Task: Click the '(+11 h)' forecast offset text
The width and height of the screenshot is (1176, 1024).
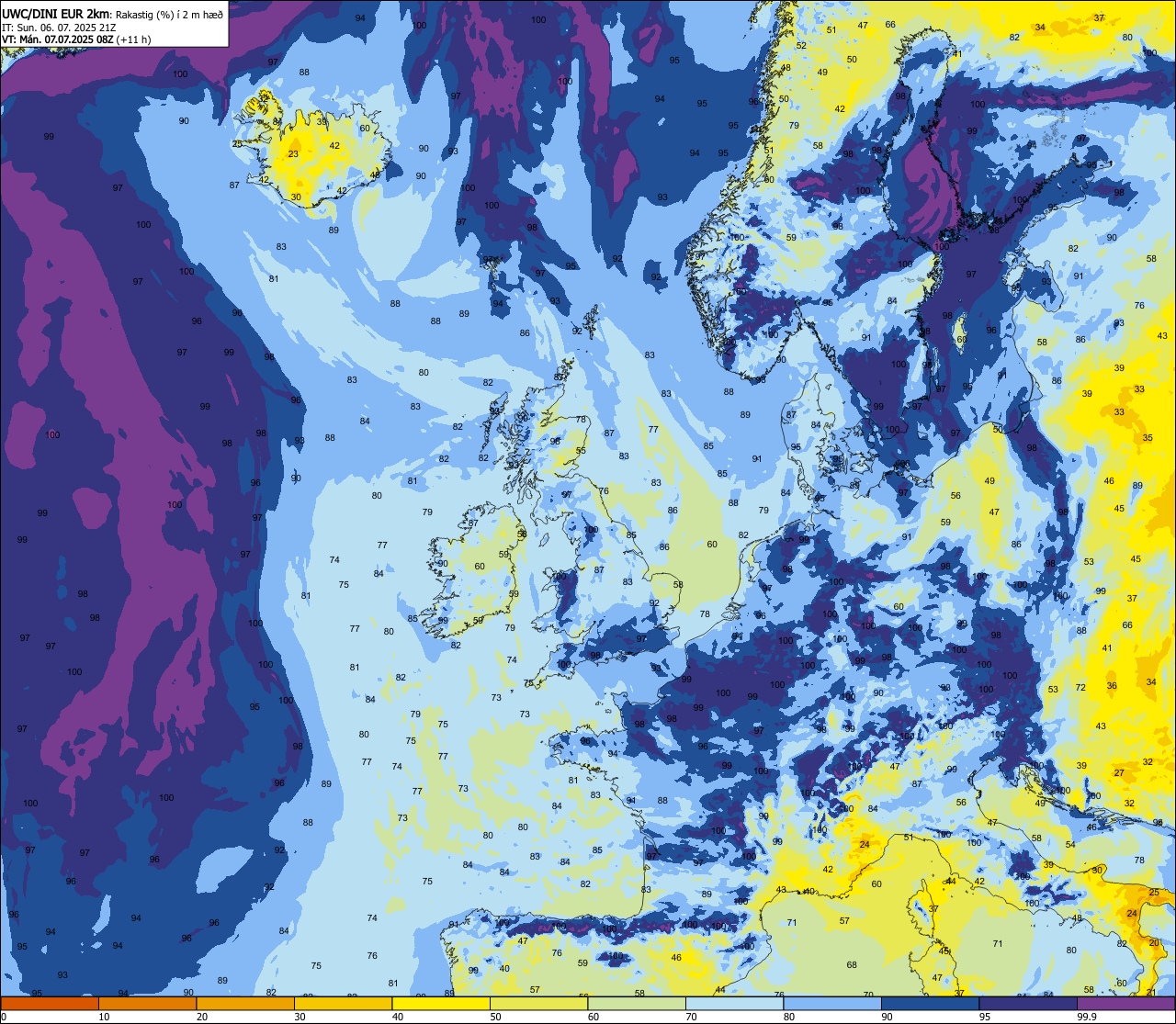Action: [x=134, y=39]
